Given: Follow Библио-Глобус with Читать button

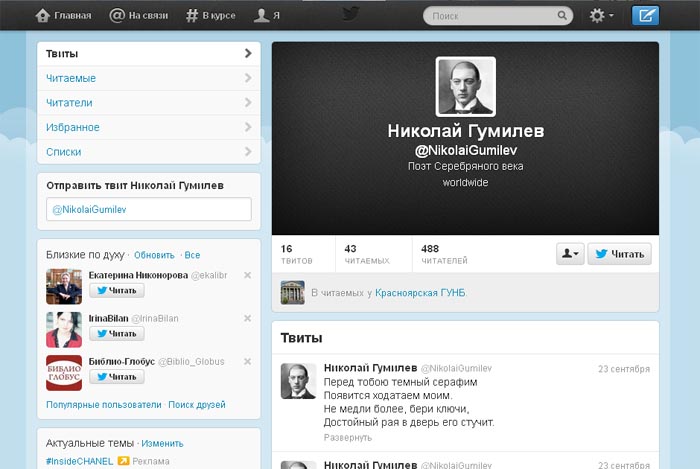Looking at the screenshot, I should (117, 377).
